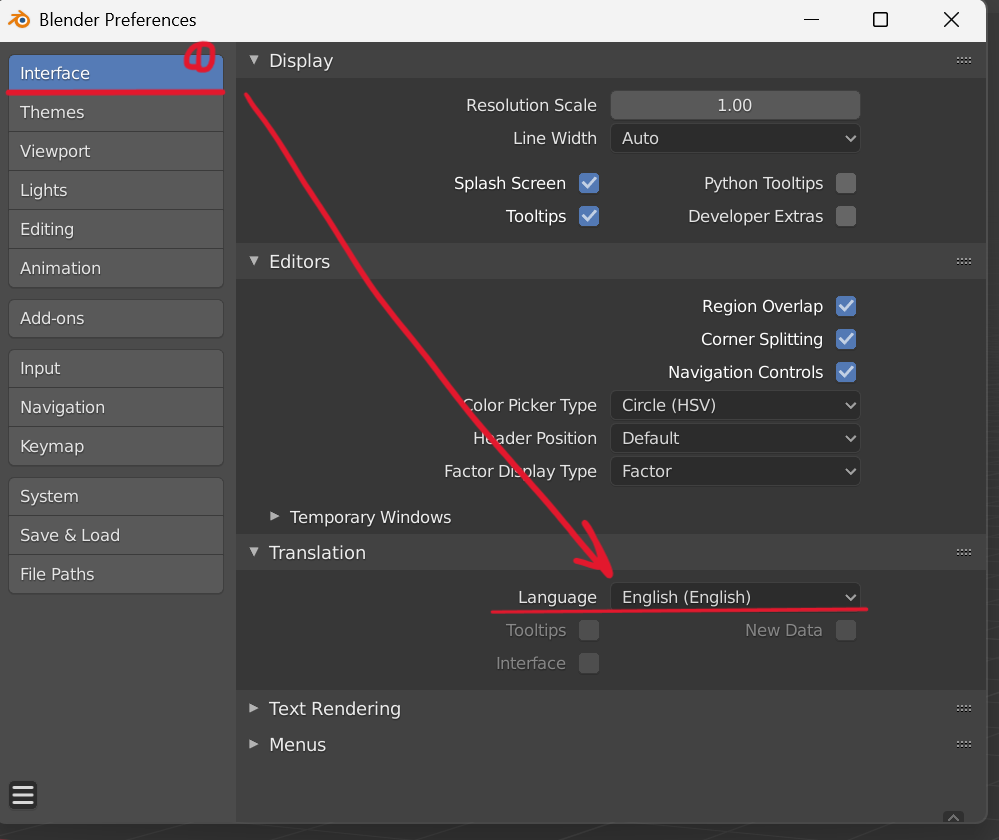Click the Text Rendering panel grip icon
Image resolution: width=999 pixels, height=840 pixels.
click(x=963, y=709)
